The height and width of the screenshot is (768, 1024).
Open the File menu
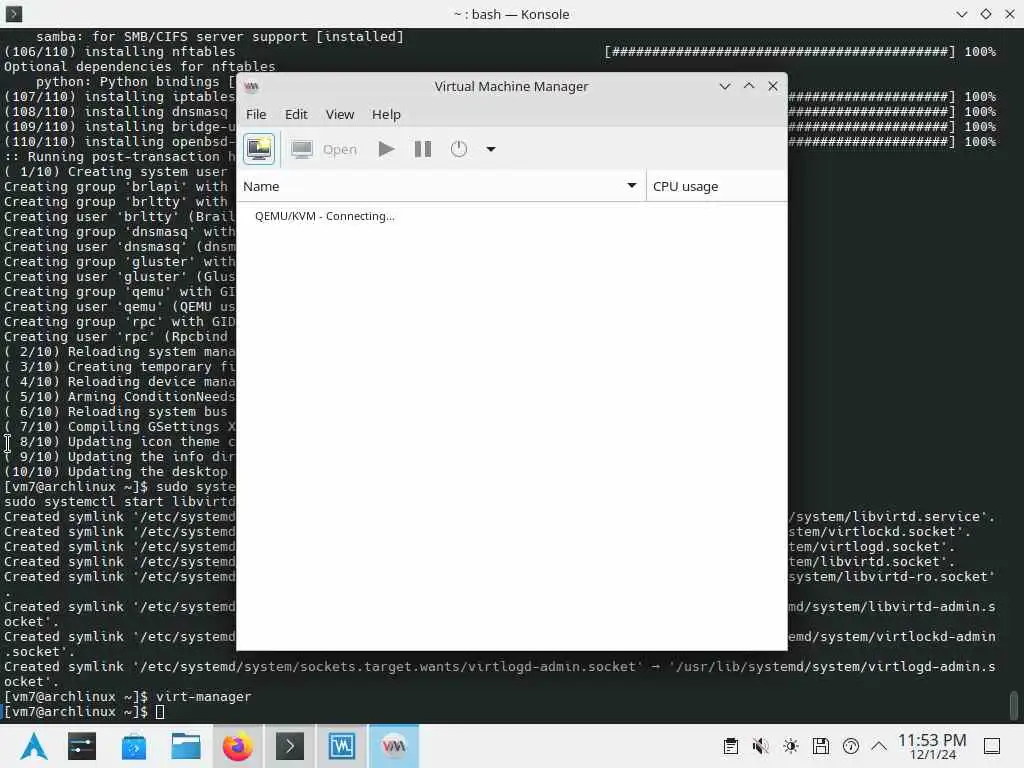(256, 114)
